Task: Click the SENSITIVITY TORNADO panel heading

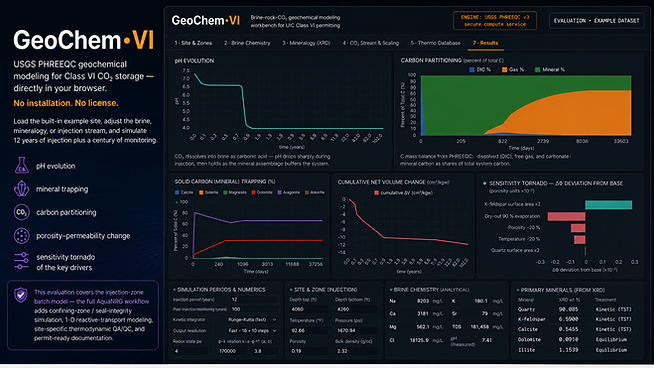Action: [556, 183]
